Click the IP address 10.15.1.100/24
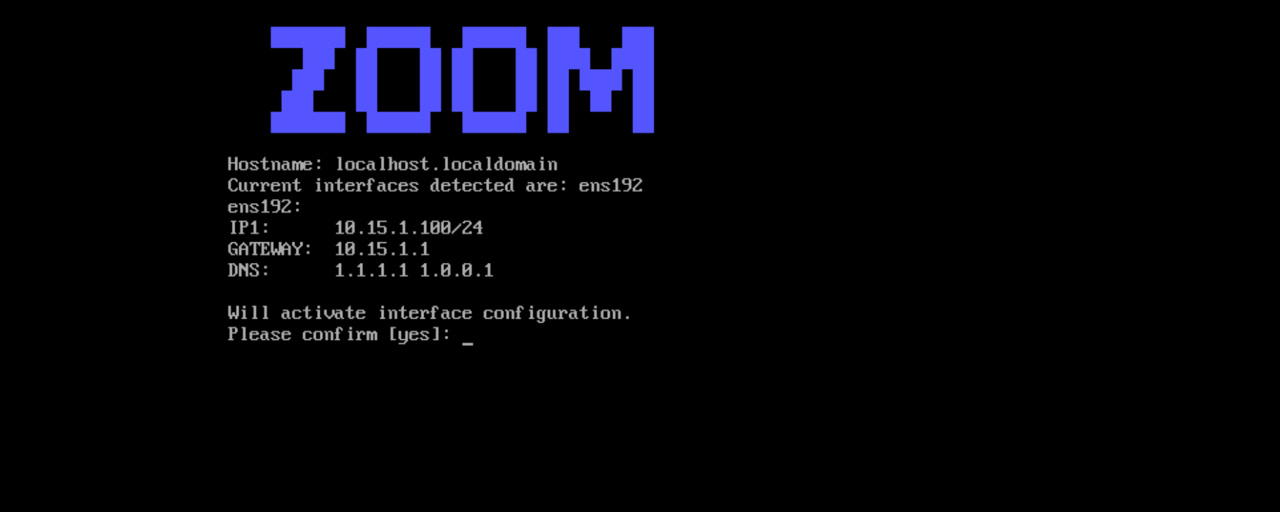1280x512 pixels. [408, 228]
